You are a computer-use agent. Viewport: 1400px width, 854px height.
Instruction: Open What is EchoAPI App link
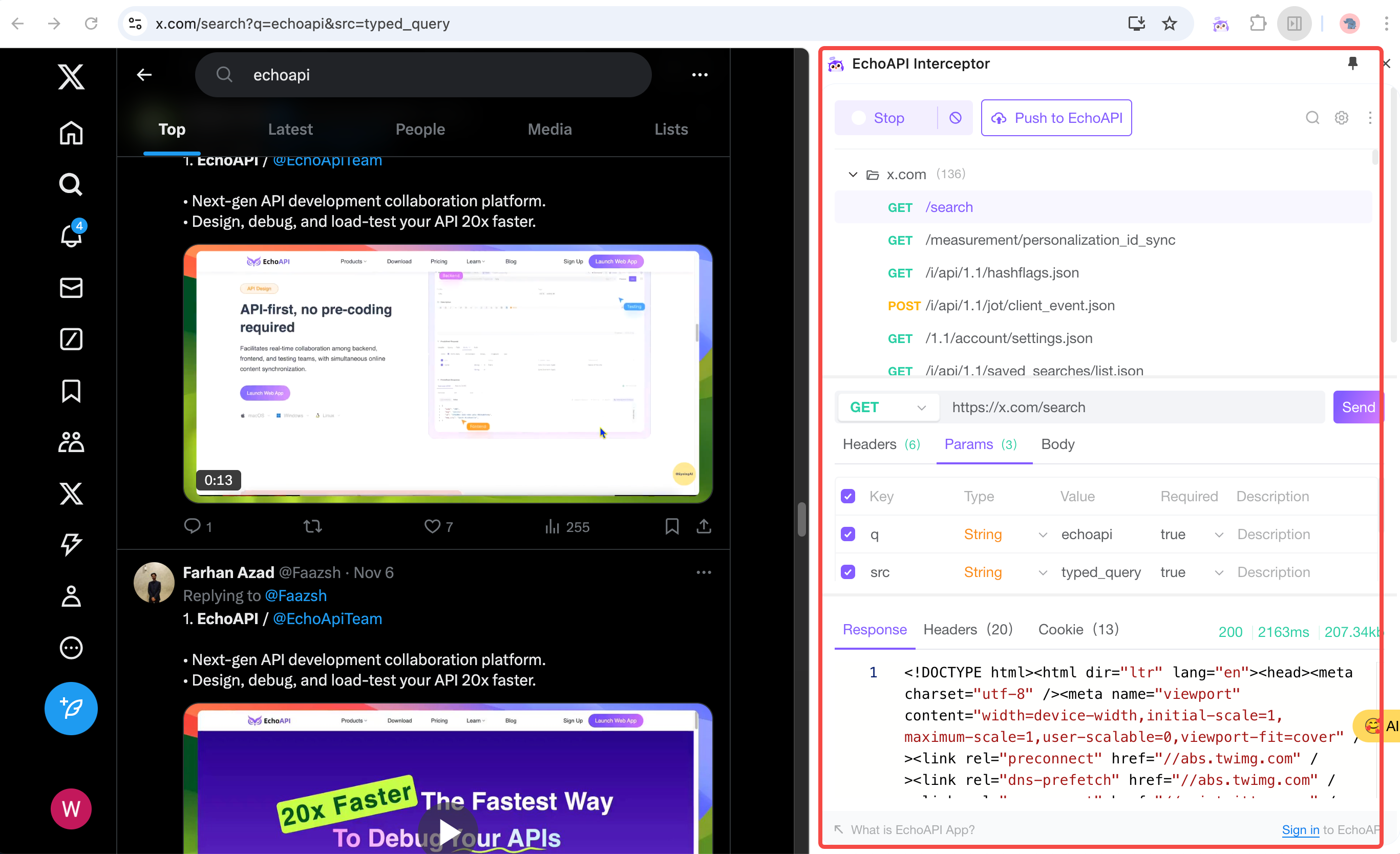912,829
